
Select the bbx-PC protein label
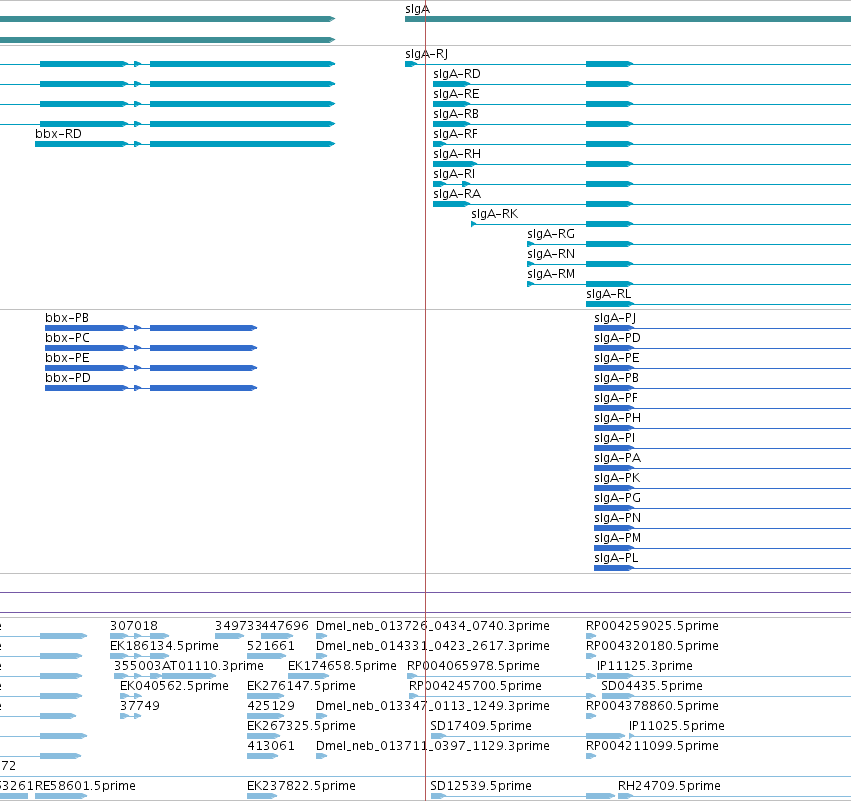click(x=67, y=338)
